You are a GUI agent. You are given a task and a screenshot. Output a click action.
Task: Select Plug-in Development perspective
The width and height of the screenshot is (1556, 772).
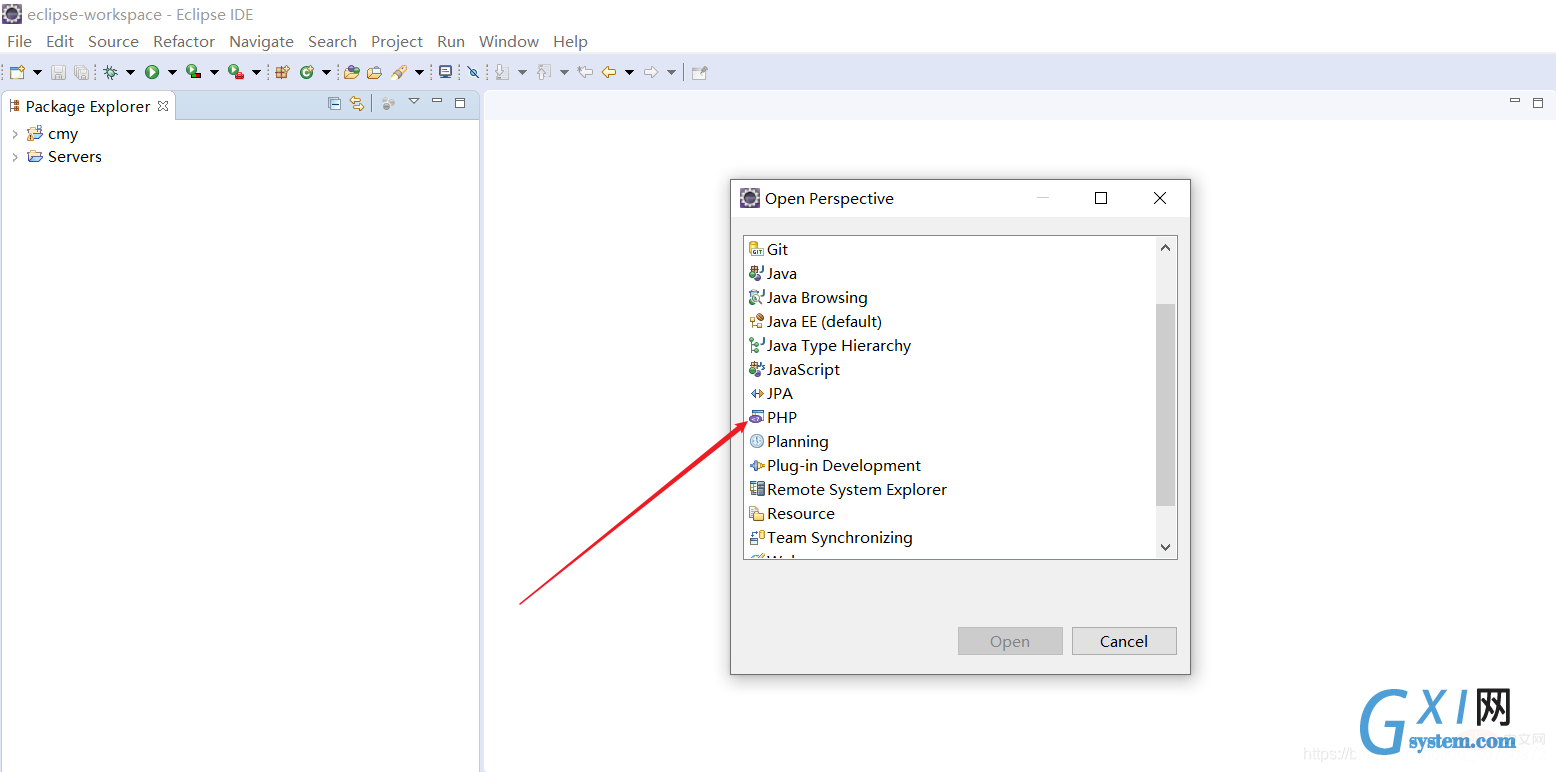[x=835, y=466]
